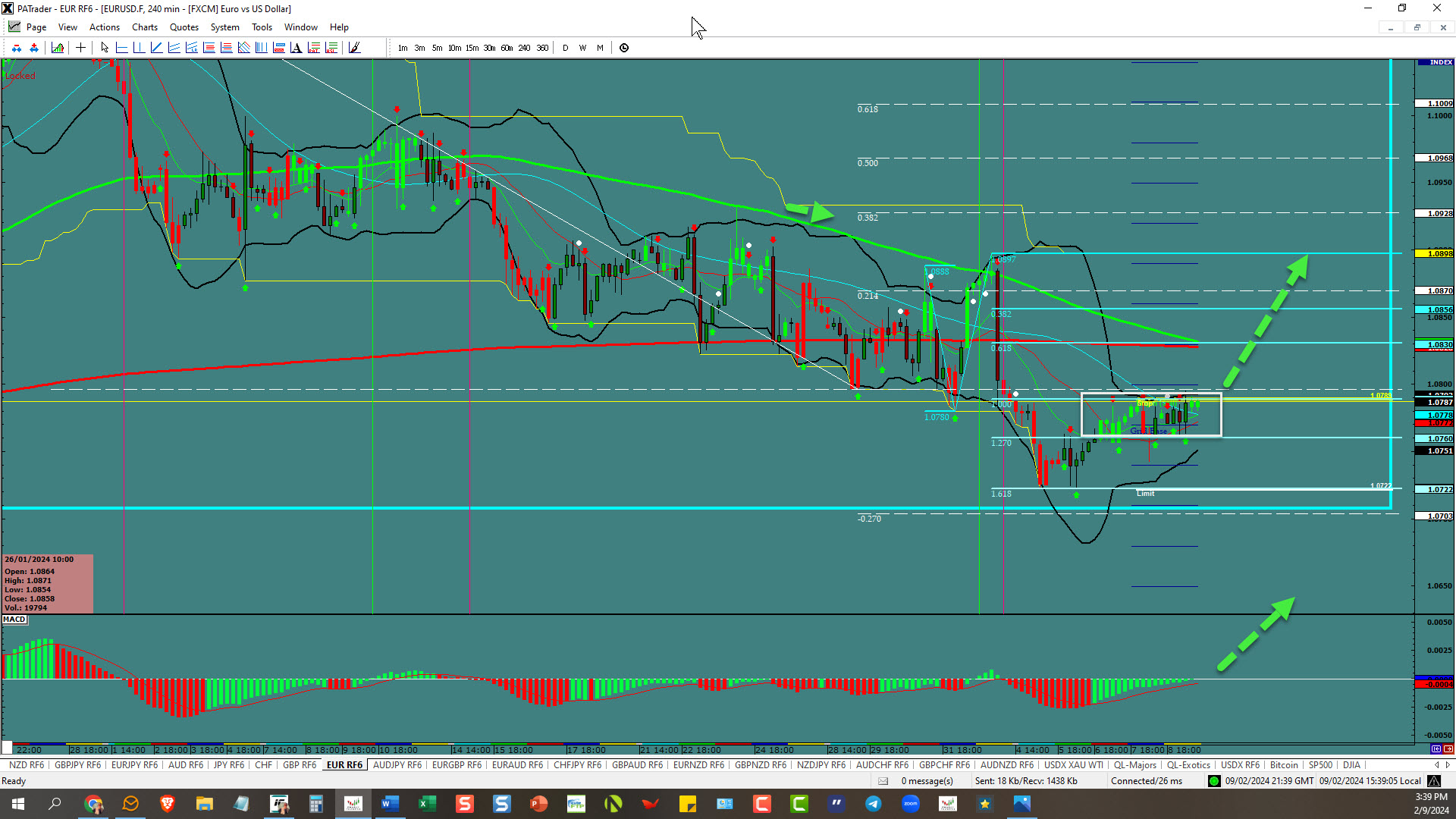Click the zoom in (red plus) chart icon
Screen dimensions: 1456x819
(x=34, y=48)
